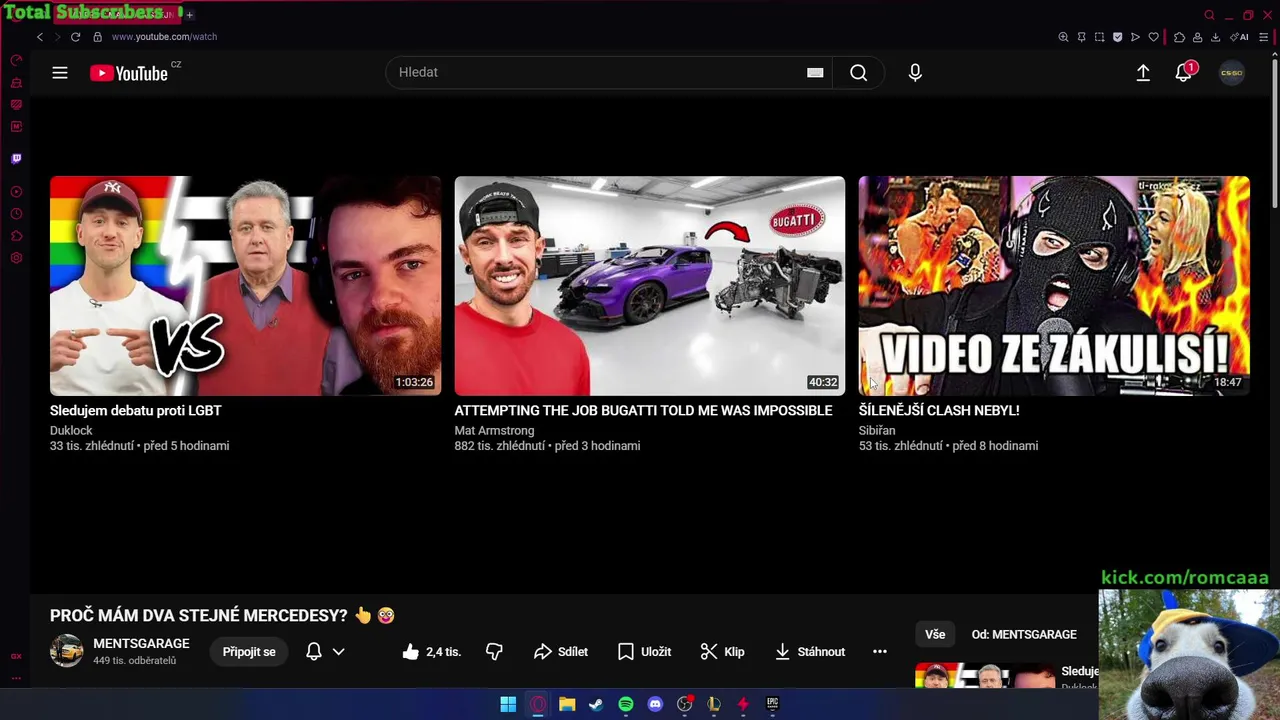This screenshot has height=720, width=1280.
Task: Click the youtube.com address bar URL
Action: pyautogui.click(x=164, y=37)
